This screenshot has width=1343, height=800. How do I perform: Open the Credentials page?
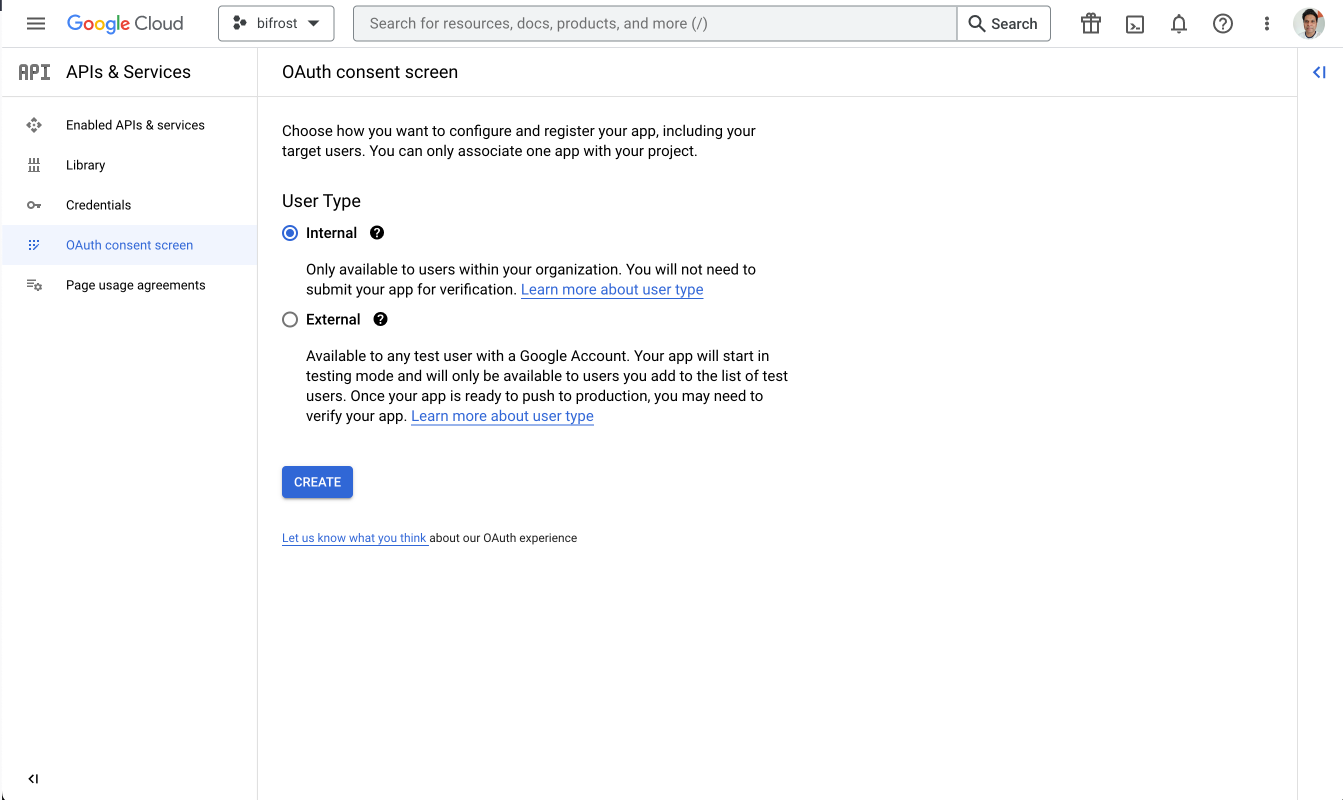pos(129,205)
